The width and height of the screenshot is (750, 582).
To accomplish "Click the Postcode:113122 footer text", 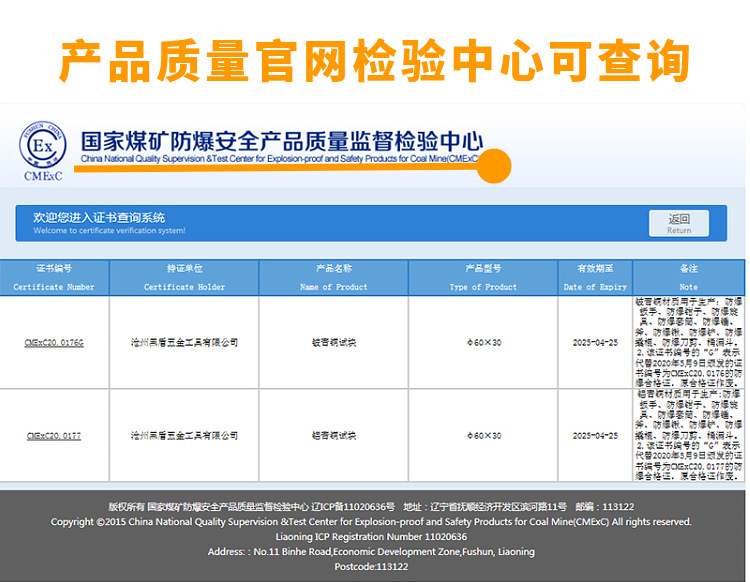I will [371, 567].
